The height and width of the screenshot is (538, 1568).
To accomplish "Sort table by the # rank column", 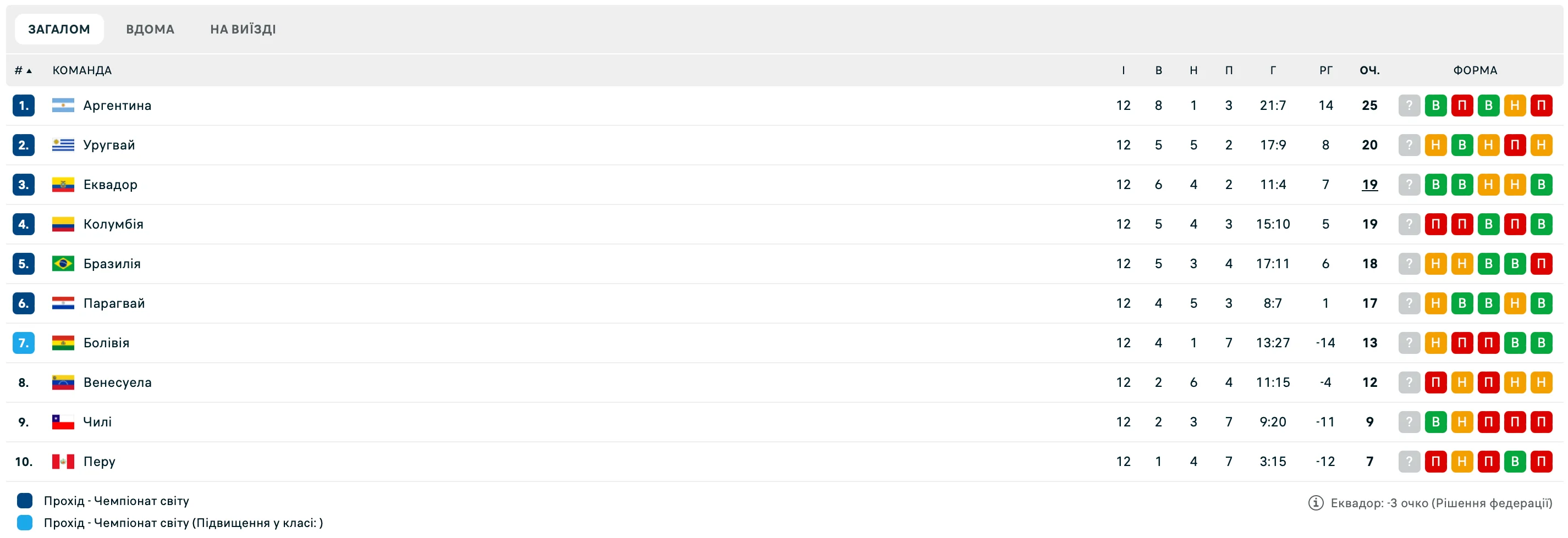I will (23, 70).
